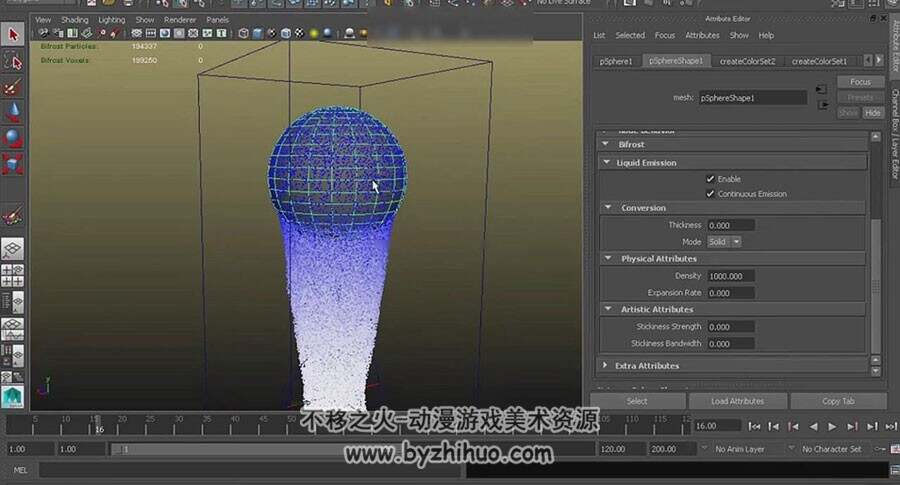
Task: Click frame 16 marker on the time slider
Action: click(x=98, y=425)
